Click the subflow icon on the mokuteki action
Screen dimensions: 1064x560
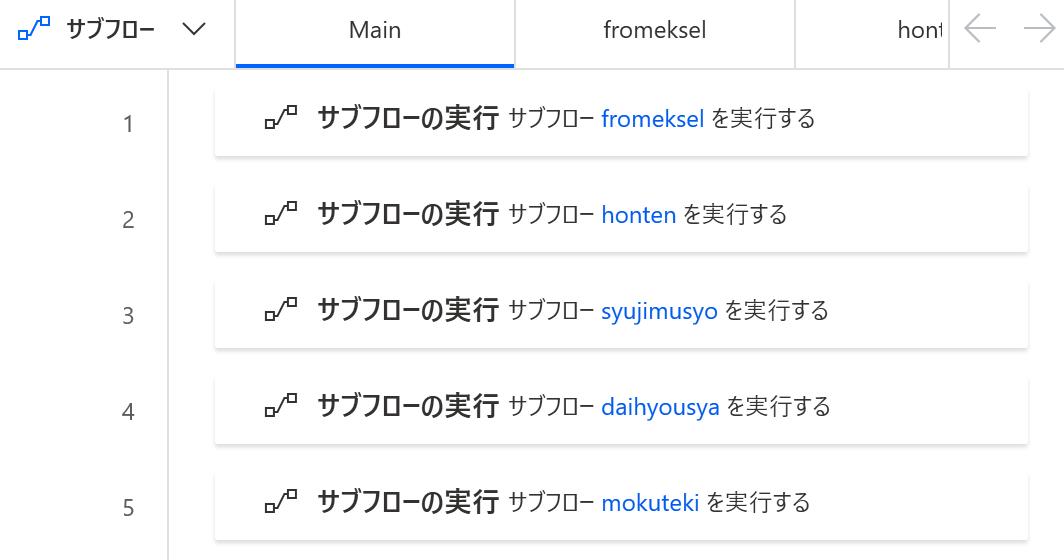(x=281, y=502)
